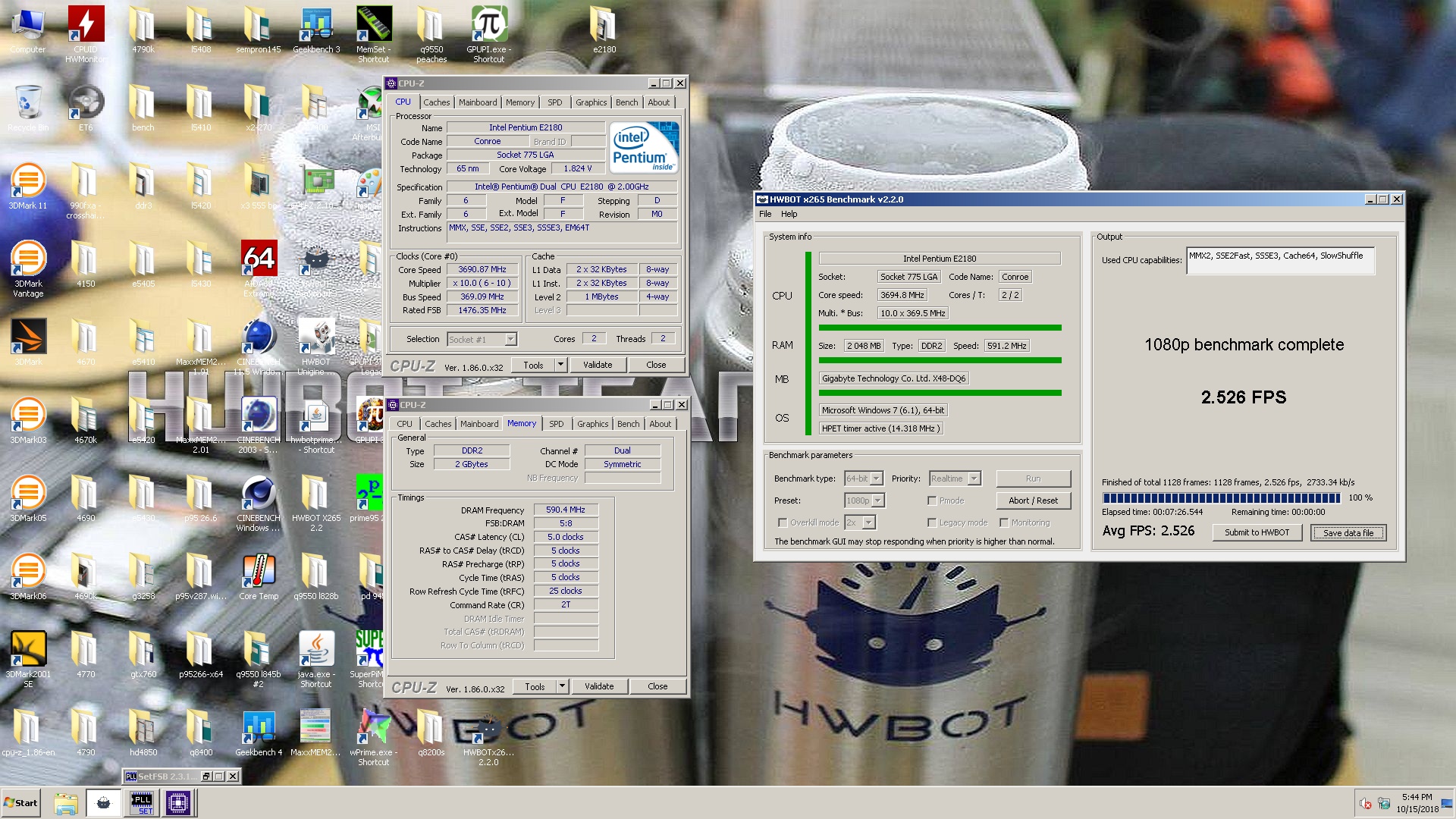
Task: Expand Tools arrow in upper CPU-Z window
Action: (x=561, y=365)
